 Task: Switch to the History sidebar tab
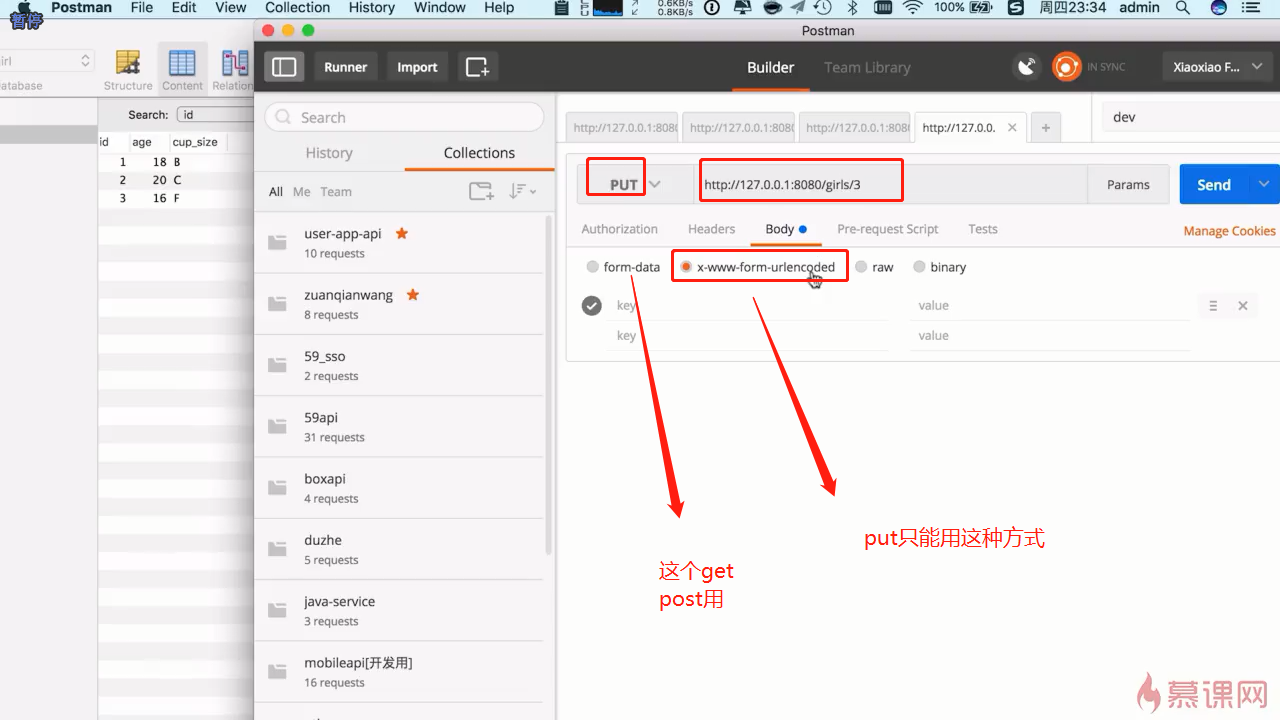(329, 153)
